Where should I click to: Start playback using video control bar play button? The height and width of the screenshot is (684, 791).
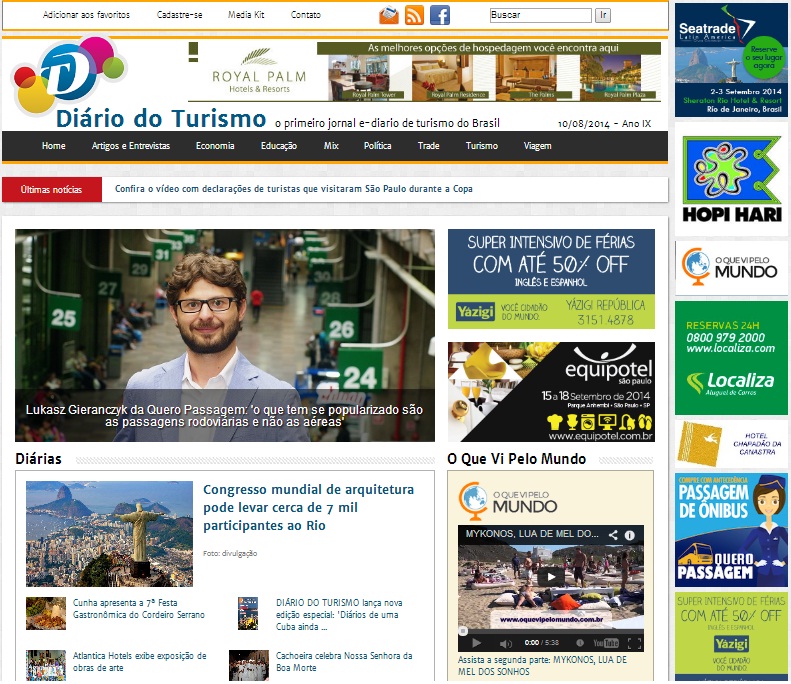click(476, 643)
